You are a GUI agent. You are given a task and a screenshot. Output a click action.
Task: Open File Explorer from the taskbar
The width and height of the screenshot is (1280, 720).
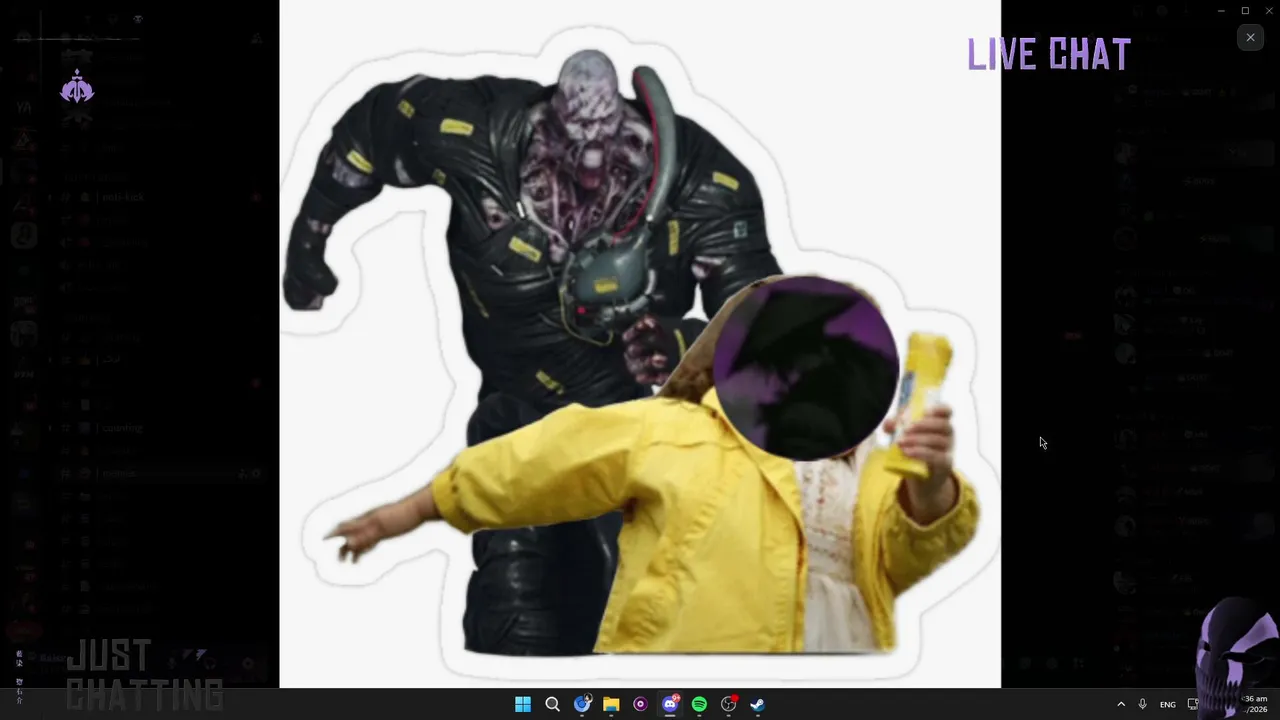(x=611, y=704)
